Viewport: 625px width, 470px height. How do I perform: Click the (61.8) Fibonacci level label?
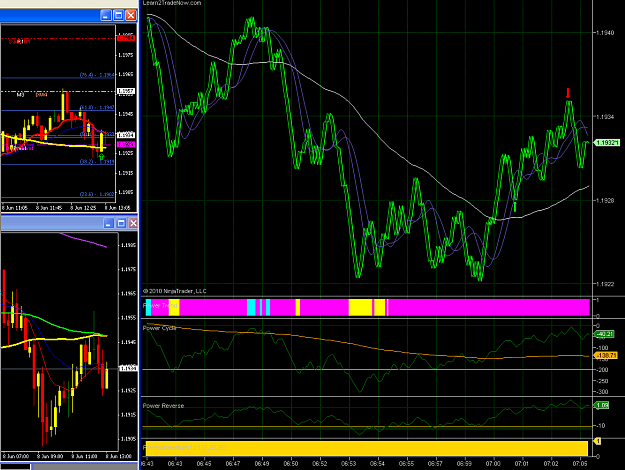(x=97, y=108)
